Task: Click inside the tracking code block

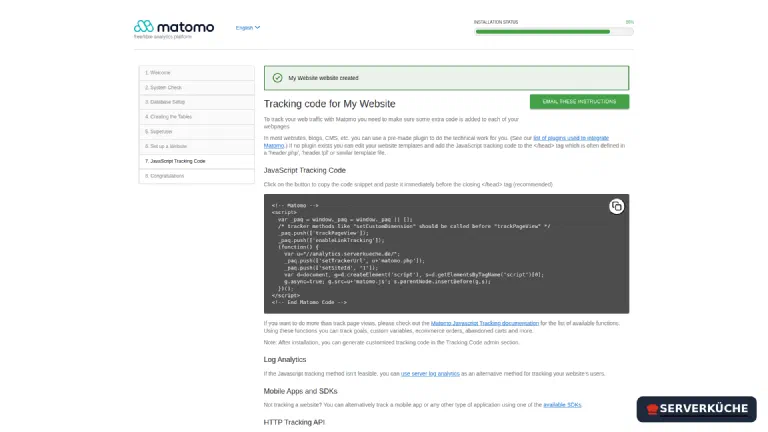Action: click(446, 254)
